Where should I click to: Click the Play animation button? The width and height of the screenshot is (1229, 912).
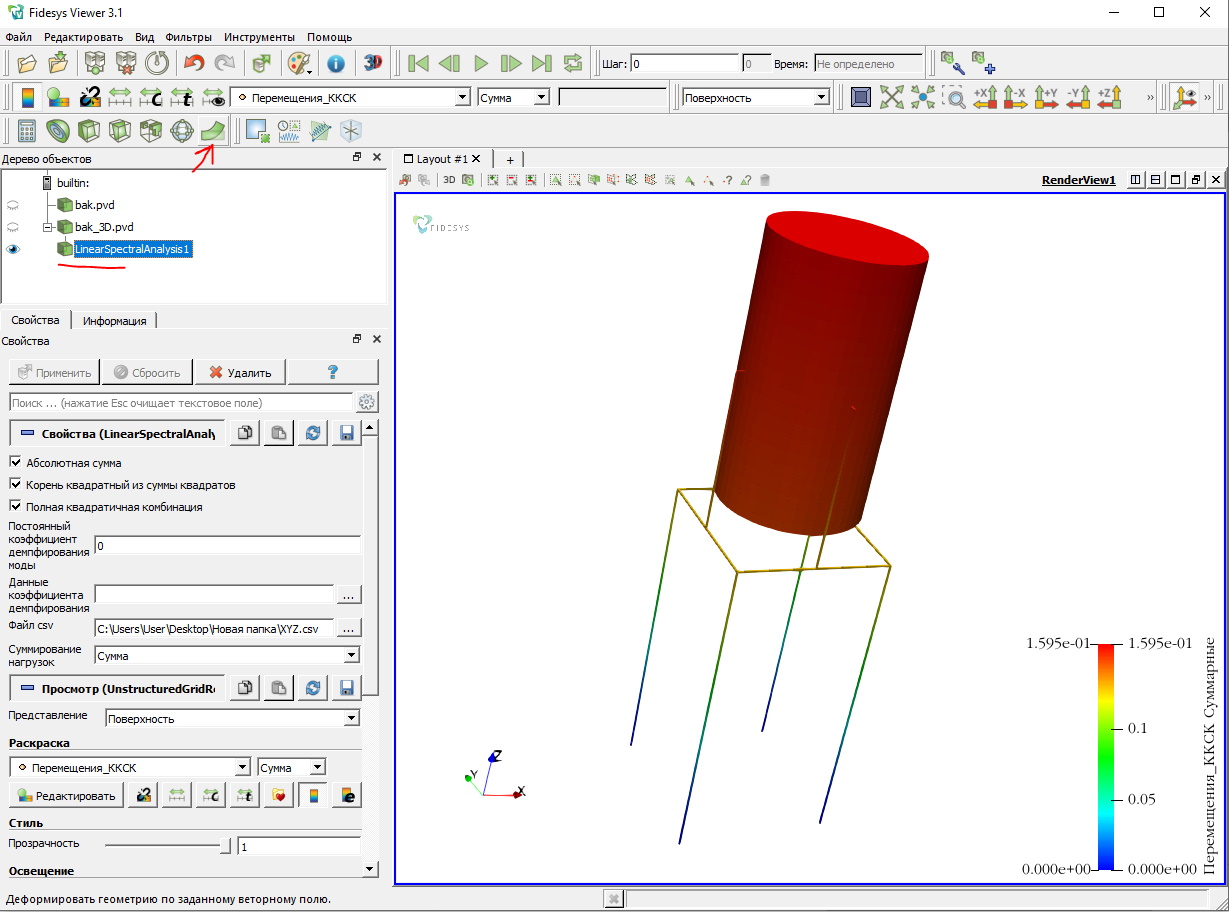click(480, 63)
